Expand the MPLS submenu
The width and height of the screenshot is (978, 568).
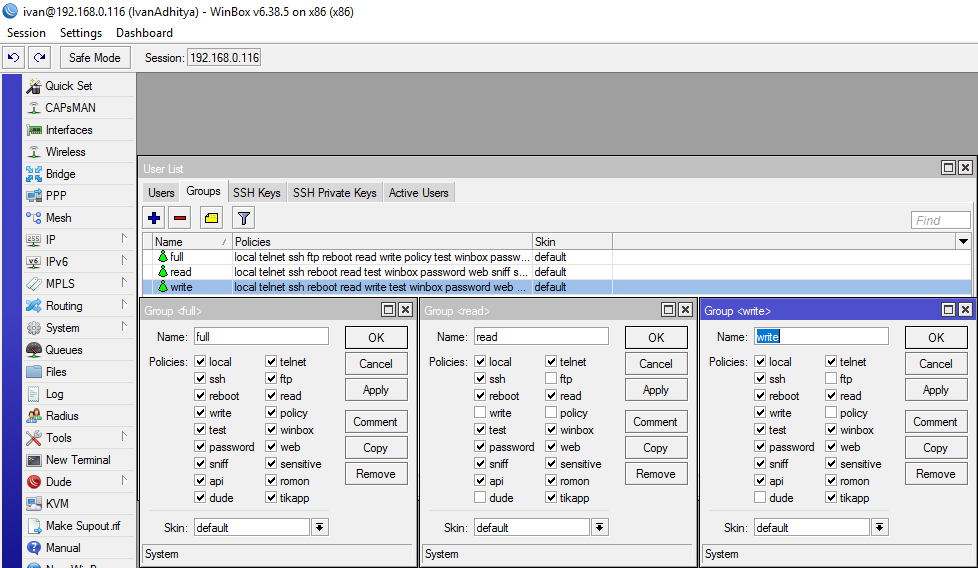[124, 282]
